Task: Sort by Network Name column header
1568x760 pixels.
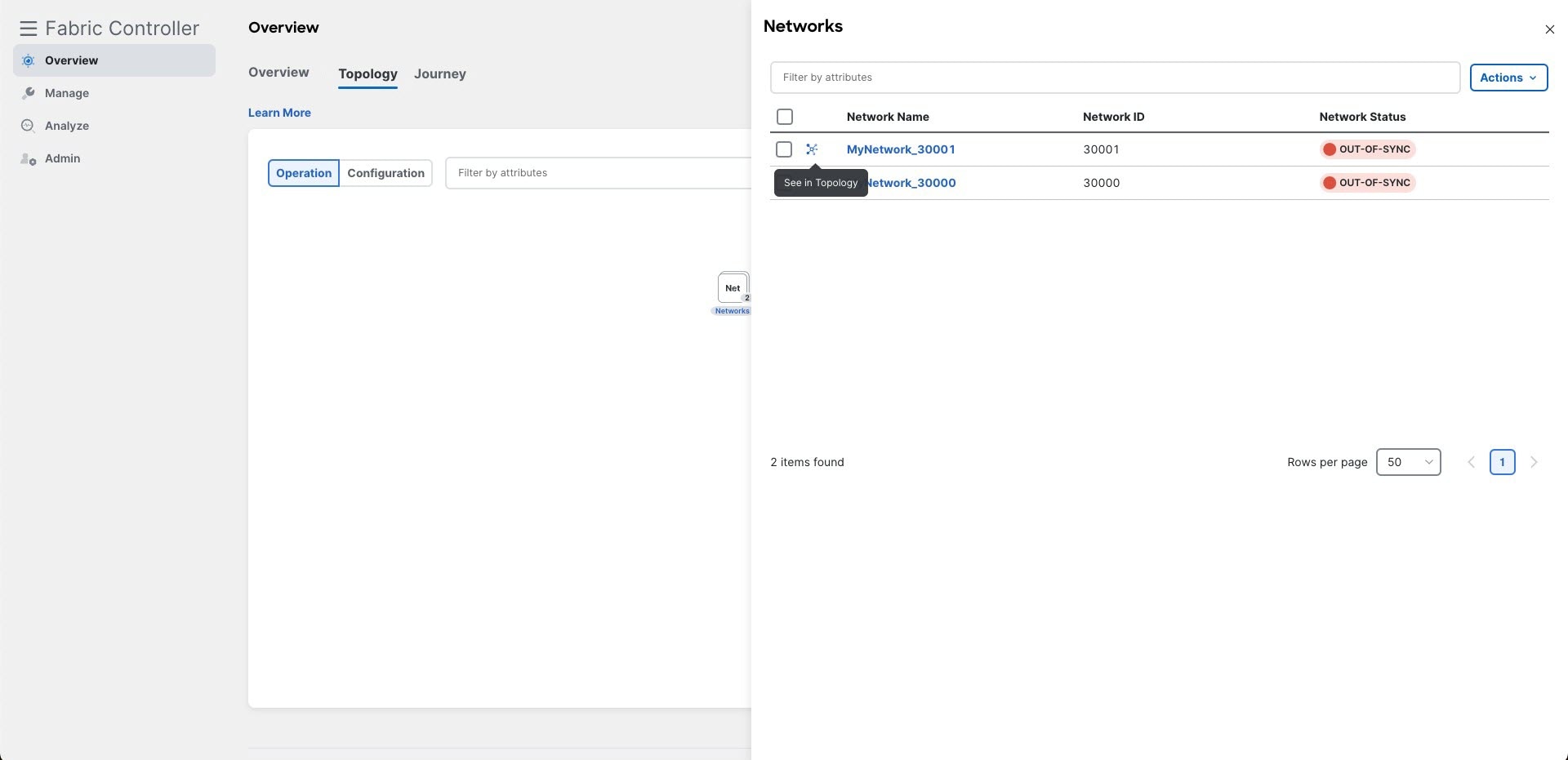Action: [x=888, y=117]
